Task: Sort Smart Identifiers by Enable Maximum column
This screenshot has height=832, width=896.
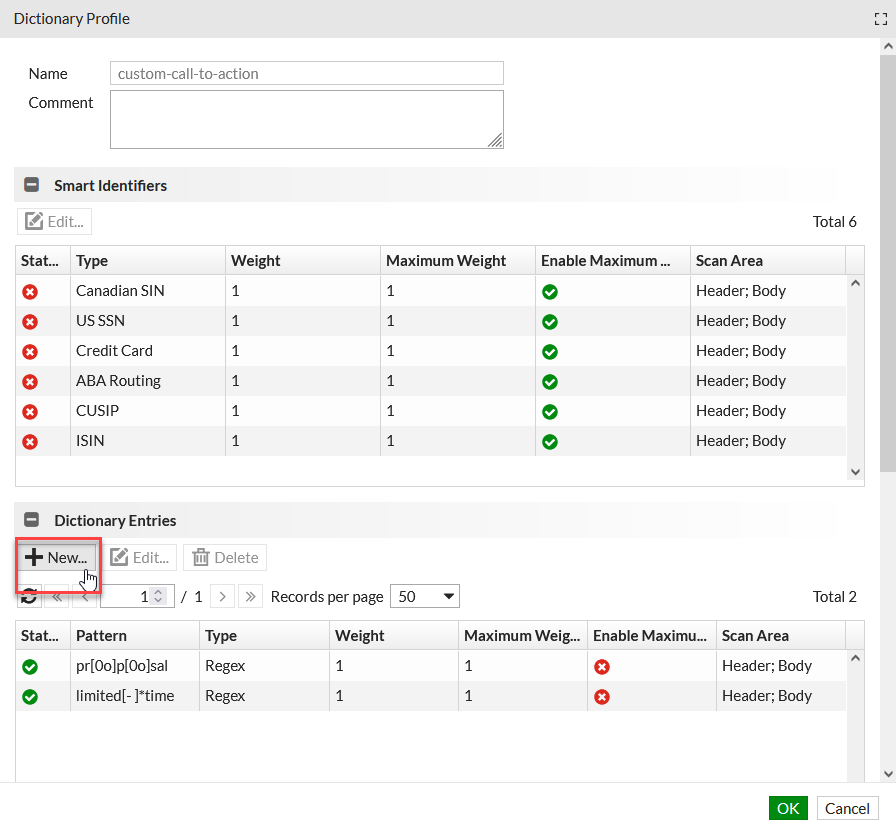Action: 613,261
